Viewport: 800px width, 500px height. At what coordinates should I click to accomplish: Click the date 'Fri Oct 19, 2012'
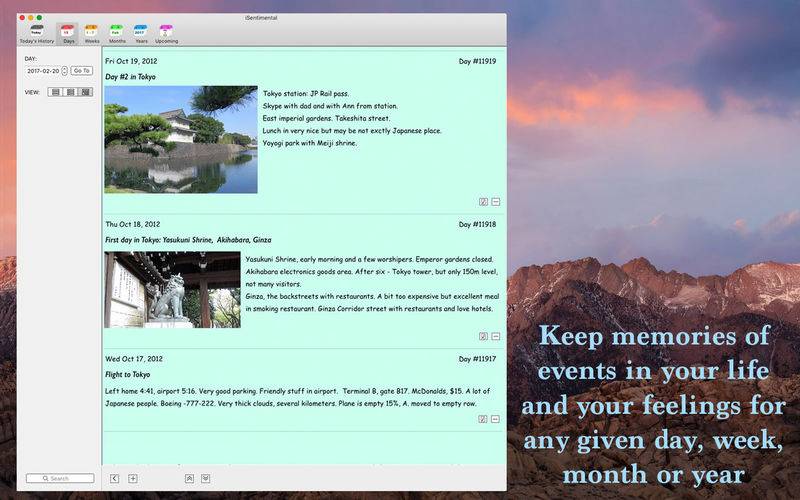pos(131,61)
